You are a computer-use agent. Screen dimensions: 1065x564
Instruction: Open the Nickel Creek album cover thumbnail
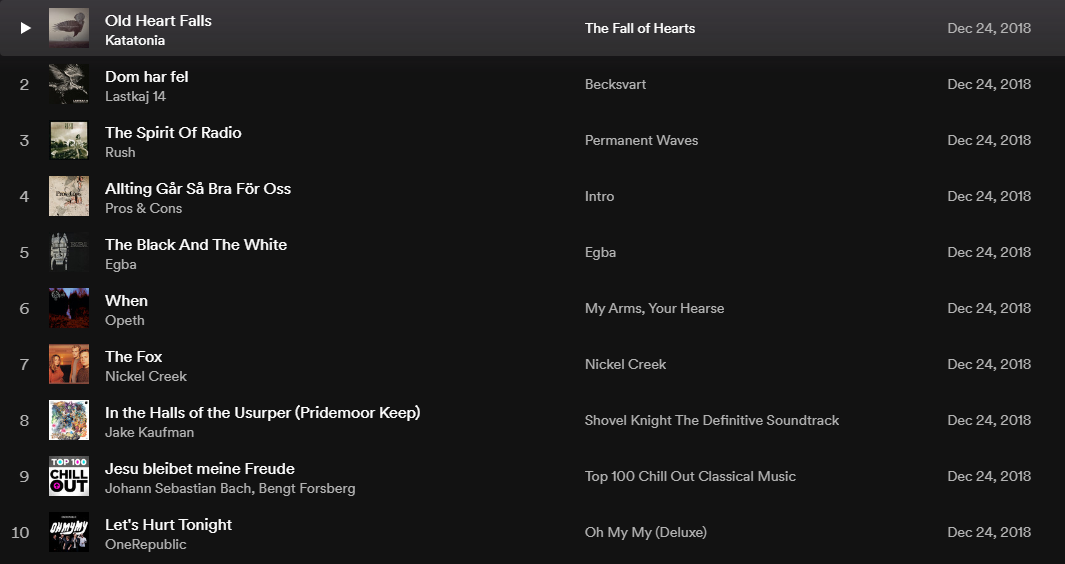click(x=69, y=364)
